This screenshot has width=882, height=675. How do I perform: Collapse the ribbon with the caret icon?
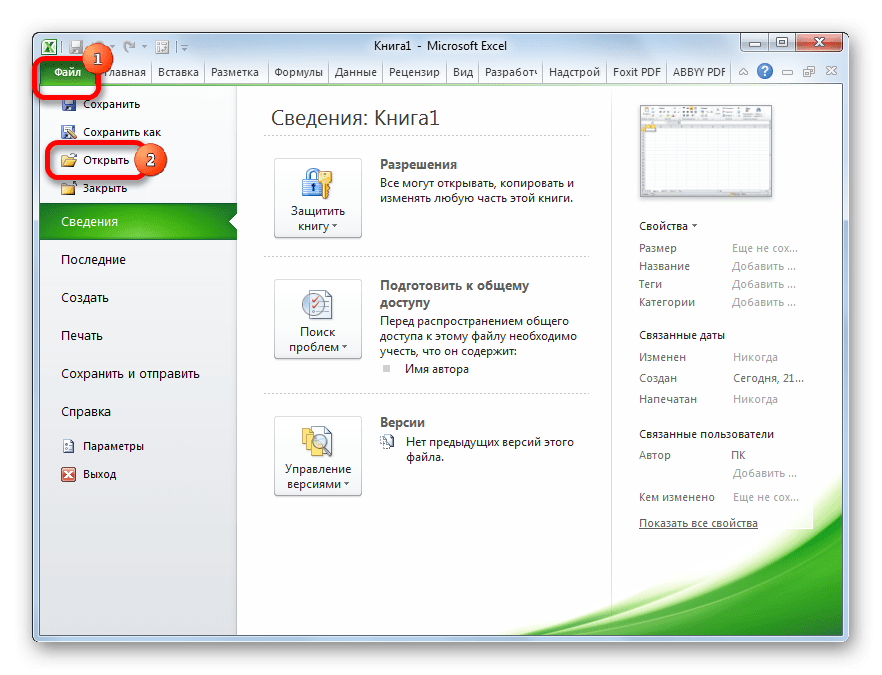(743, 72)
